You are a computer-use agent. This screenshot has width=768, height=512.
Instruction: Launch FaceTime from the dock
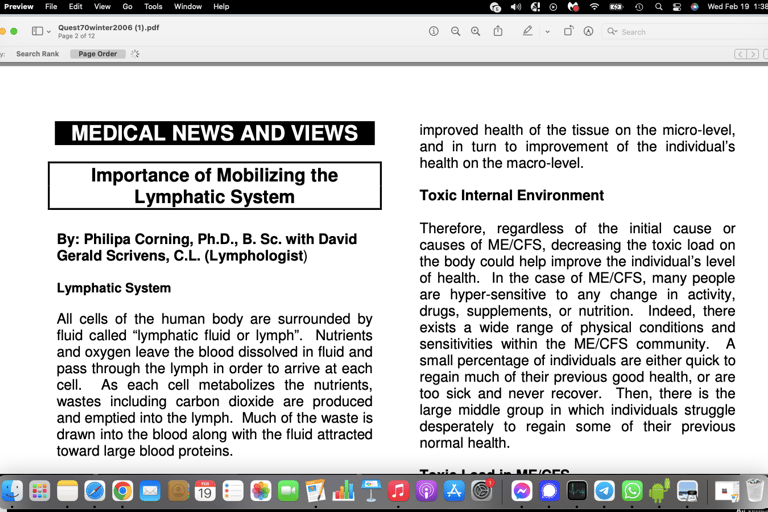click(288, 491)
